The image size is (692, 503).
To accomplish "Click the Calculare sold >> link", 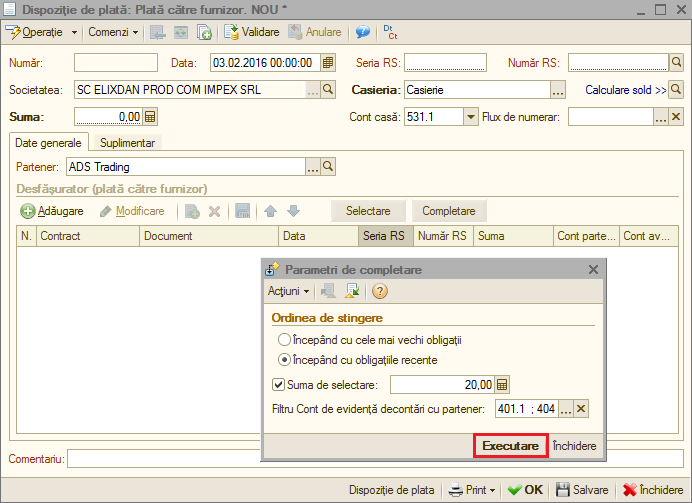I will pos(625,90).
